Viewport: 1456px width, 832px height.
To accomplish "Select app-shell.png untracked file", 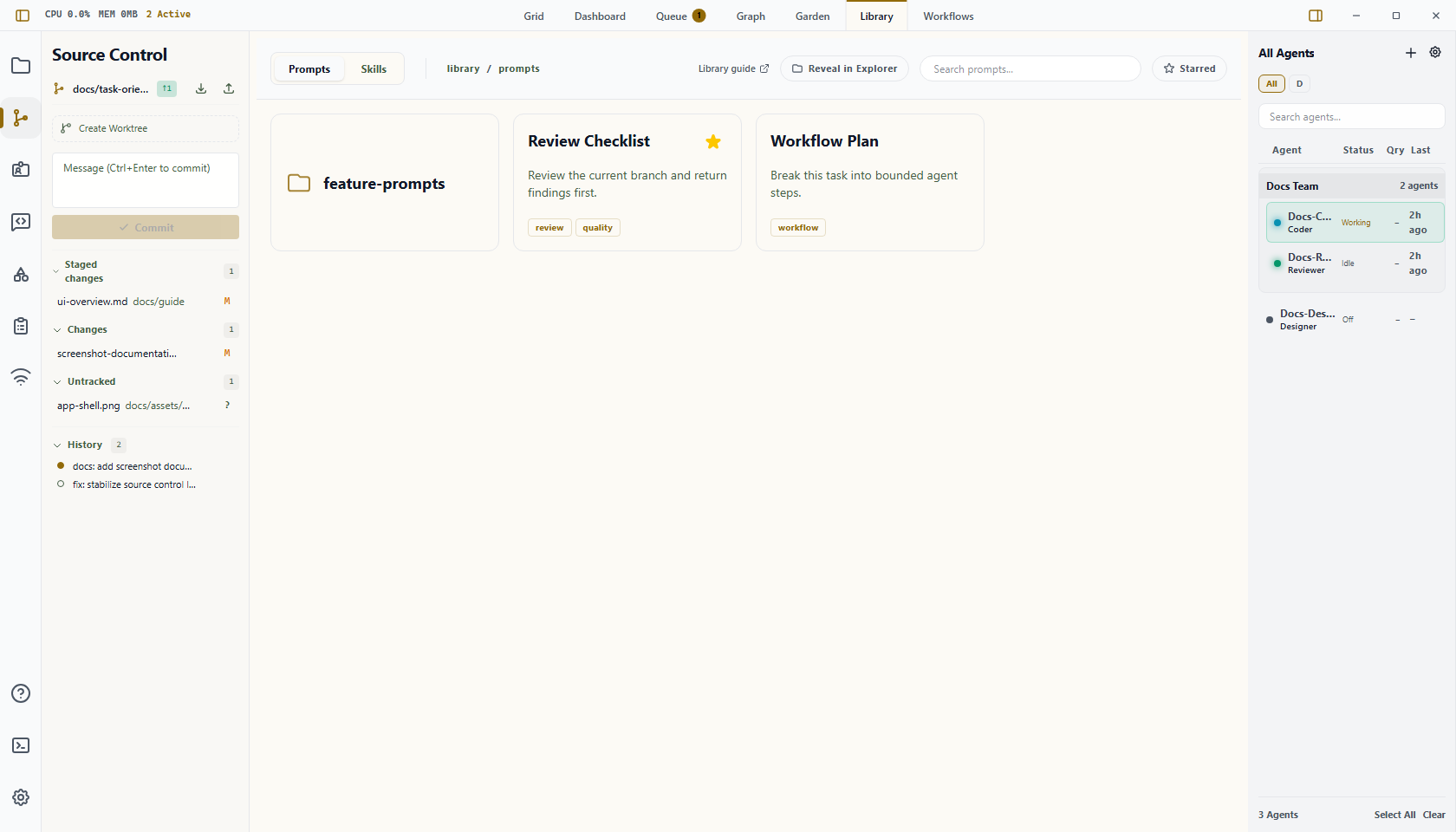I will pyautogui.click(x=144, y=406).
